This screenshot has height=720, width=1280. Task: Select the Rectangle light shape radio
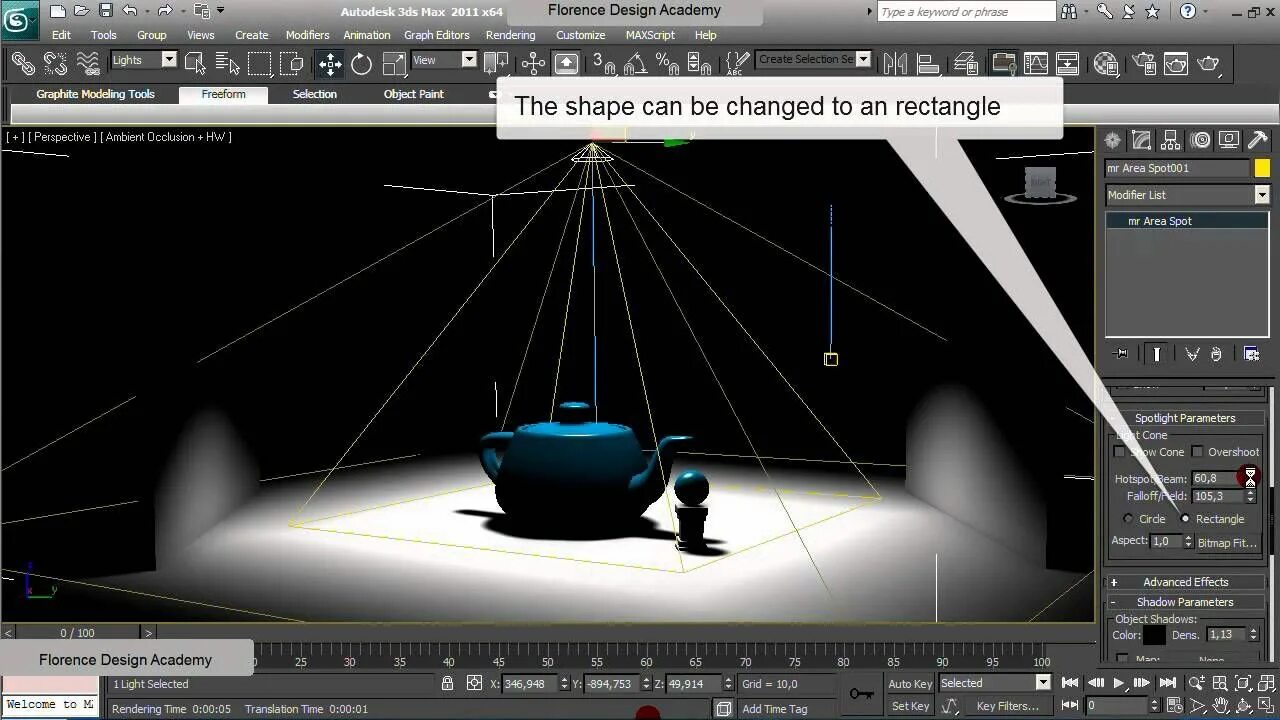1185,519
